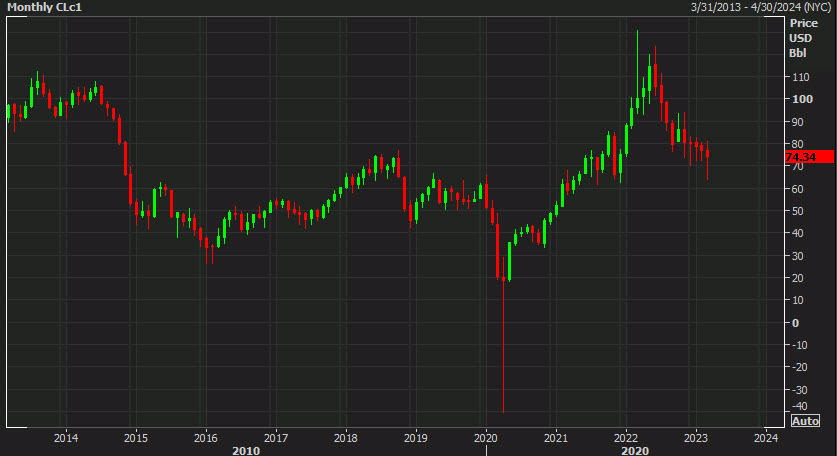Click the 110 tick on the price axis
837x456 pixels.
[x=800, y=77]
